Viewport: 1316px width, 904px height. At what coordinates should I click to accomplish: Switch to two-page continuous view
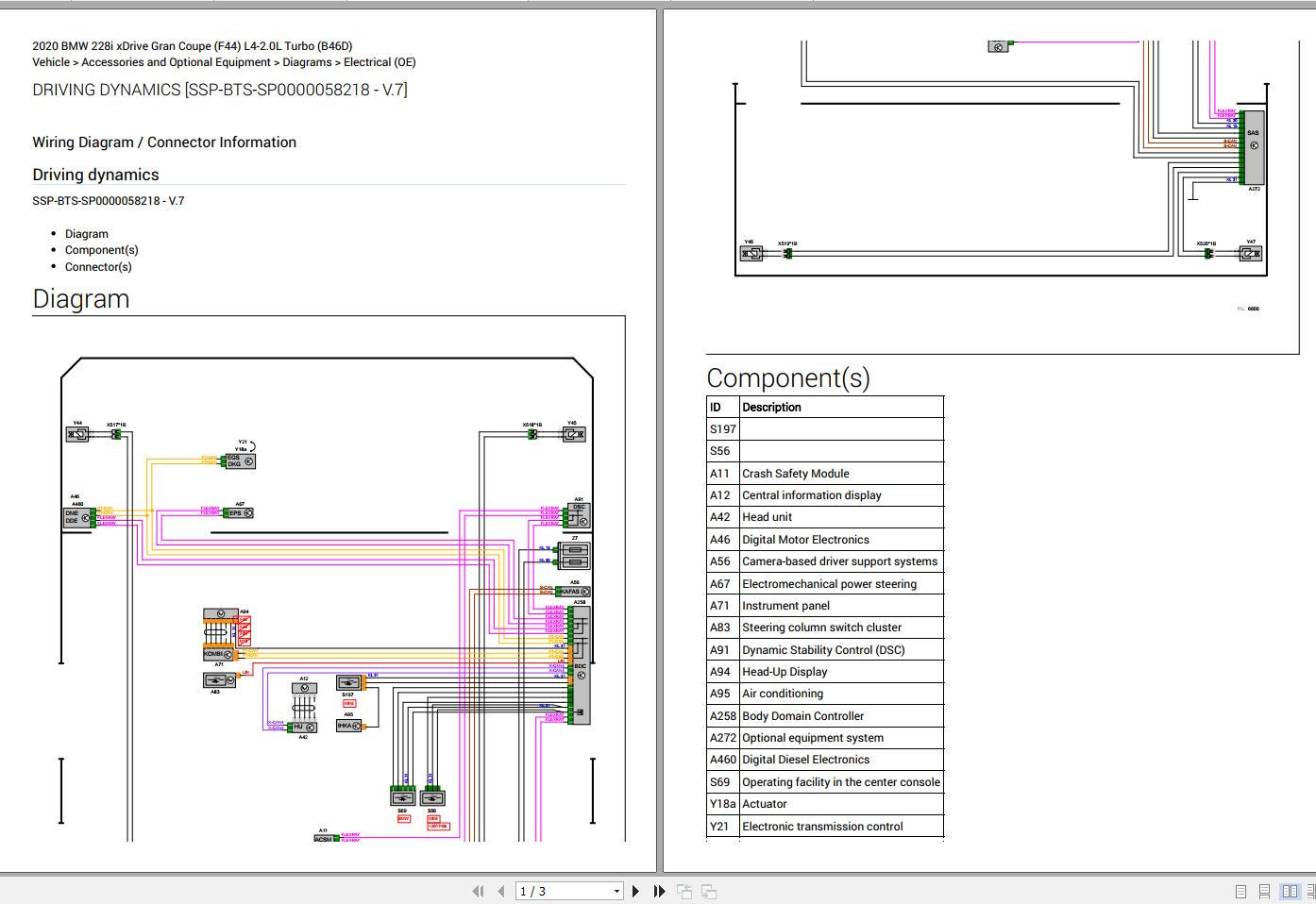click(x=1311, y=891)
